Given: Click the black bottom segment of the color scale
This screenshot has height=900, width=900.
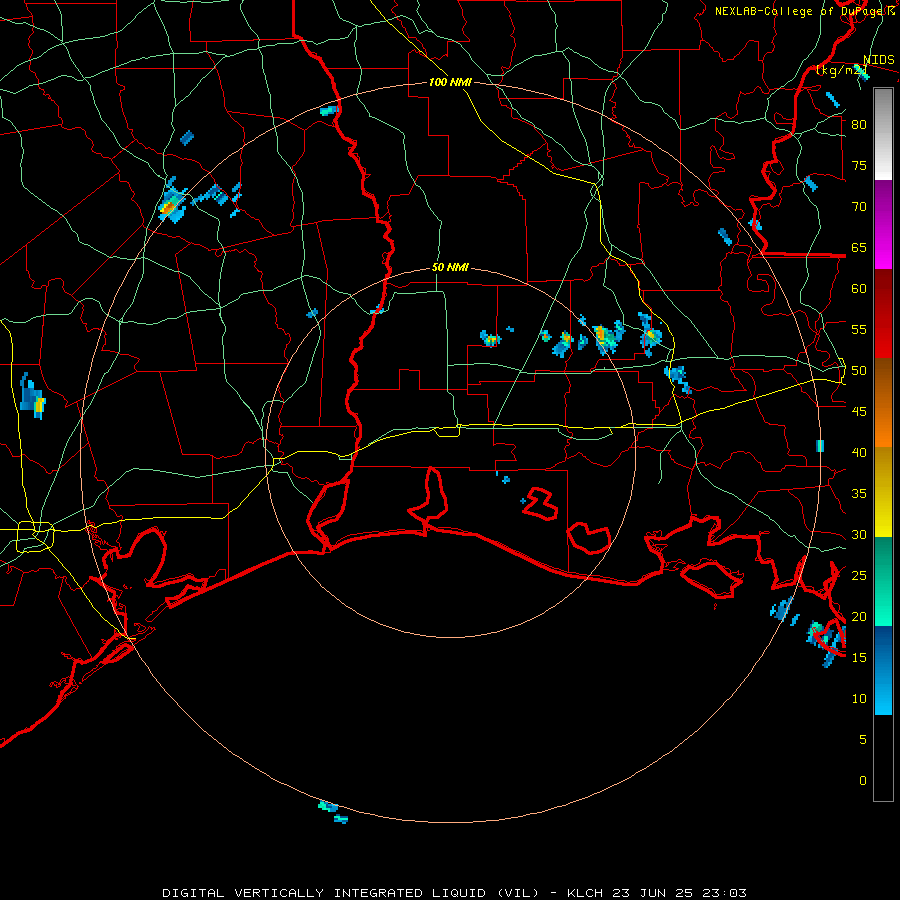Looking at the screenshot, I should 883,758.
